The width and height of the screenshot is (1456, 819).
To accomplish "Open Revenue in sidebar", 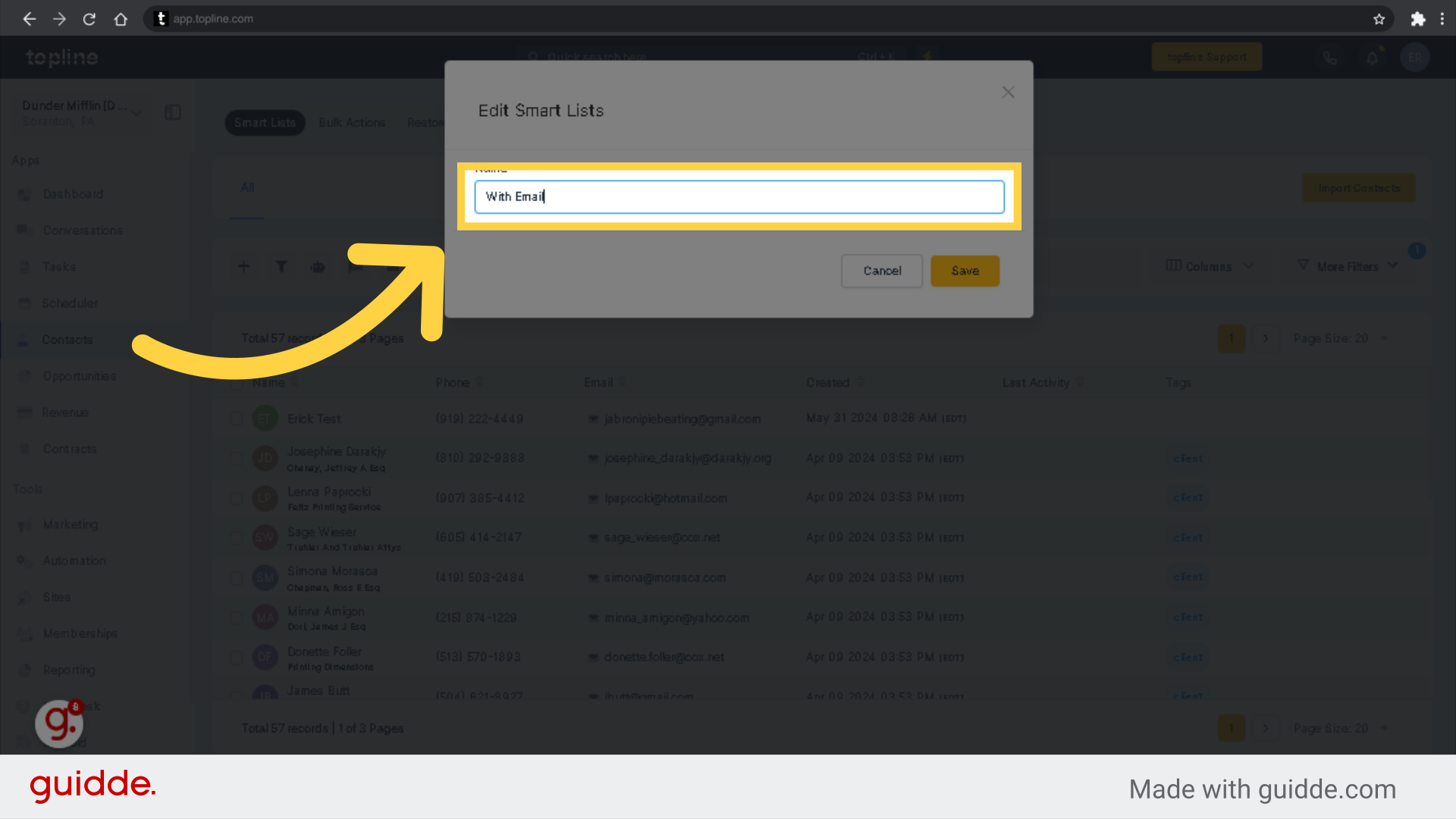I will pyautogui.click(x=64, y=413).
